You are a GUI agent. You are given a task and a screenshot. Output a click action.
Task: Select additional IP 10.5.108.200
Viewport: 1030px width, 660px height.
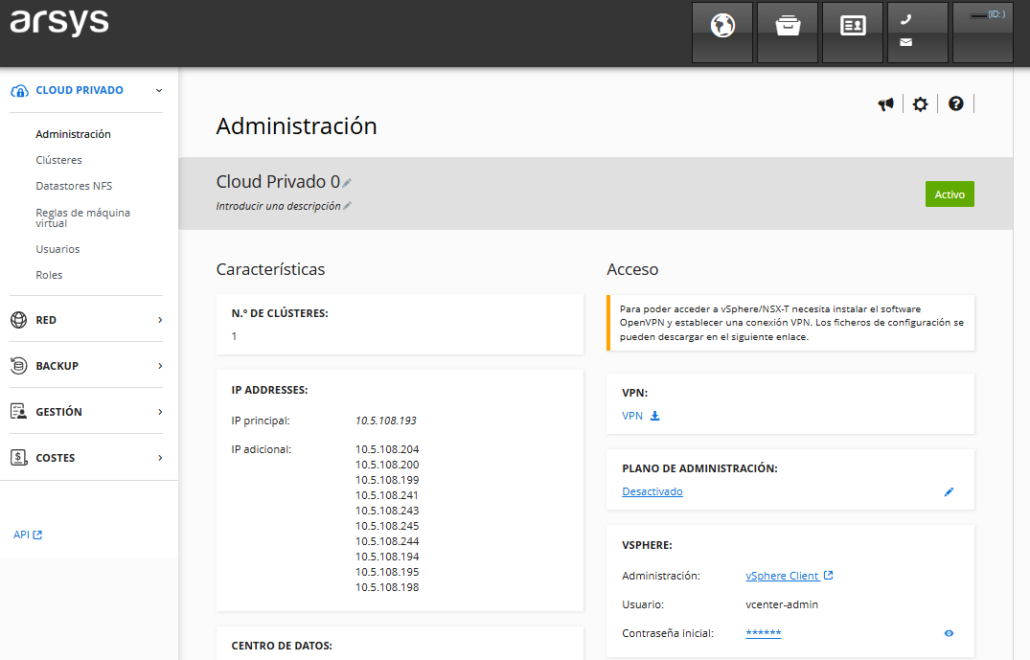point(388,464)
